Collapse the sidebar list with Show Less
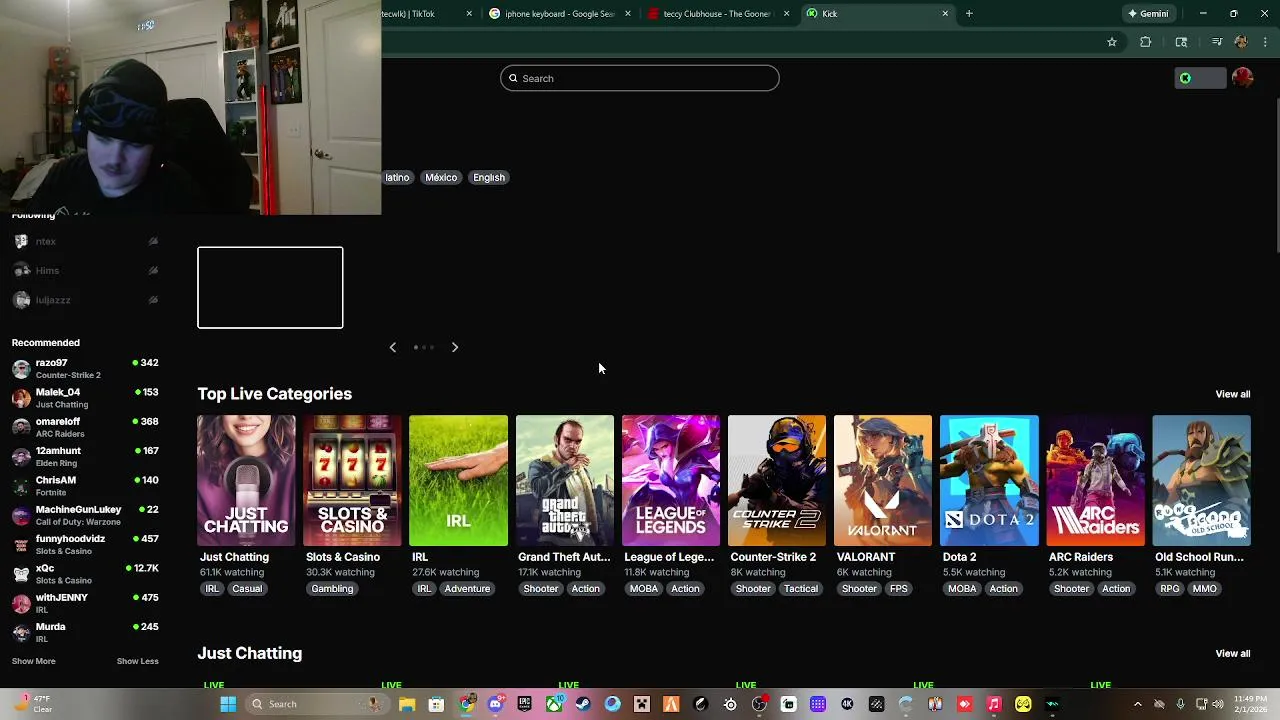Image resolution: width=1280 pixels, height=720 pixels. 137,661
